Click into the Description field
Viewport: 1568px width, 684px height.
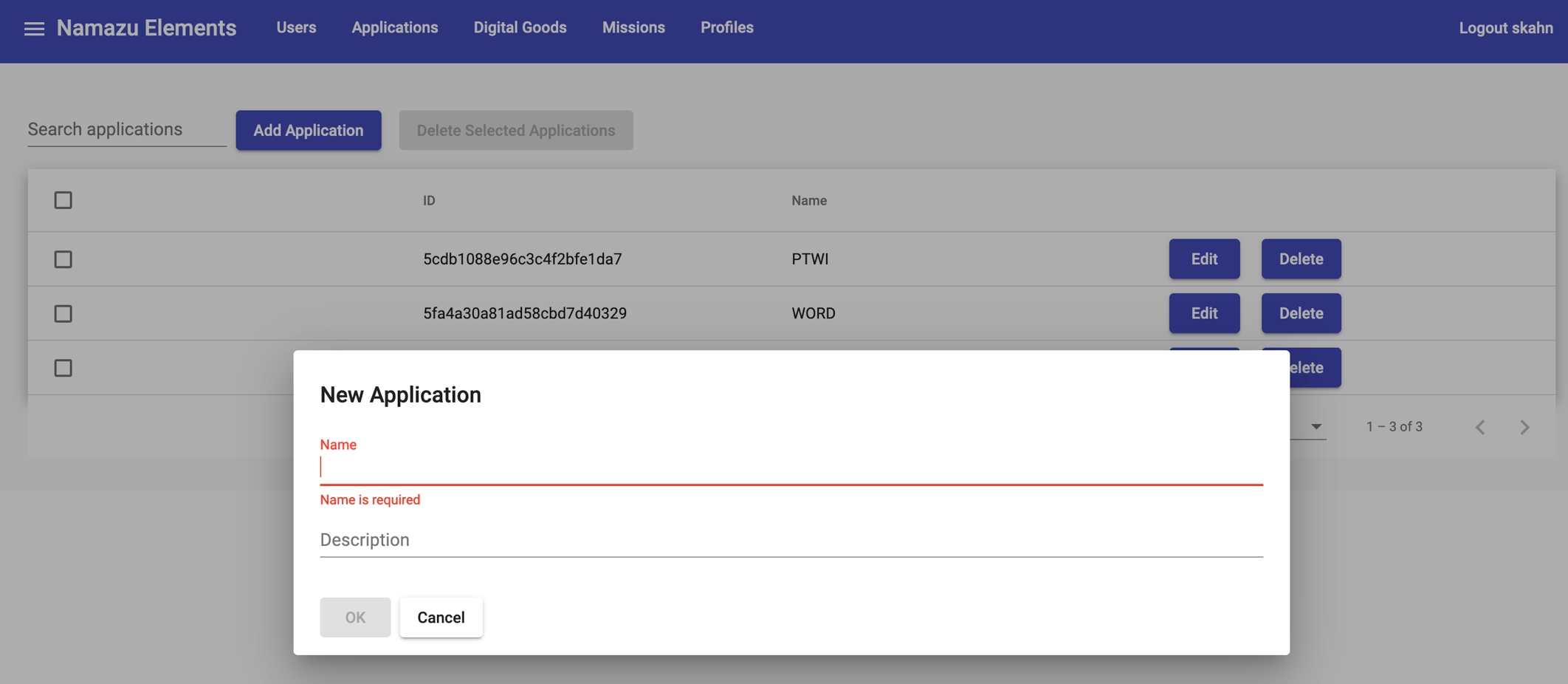coord(791,540)
